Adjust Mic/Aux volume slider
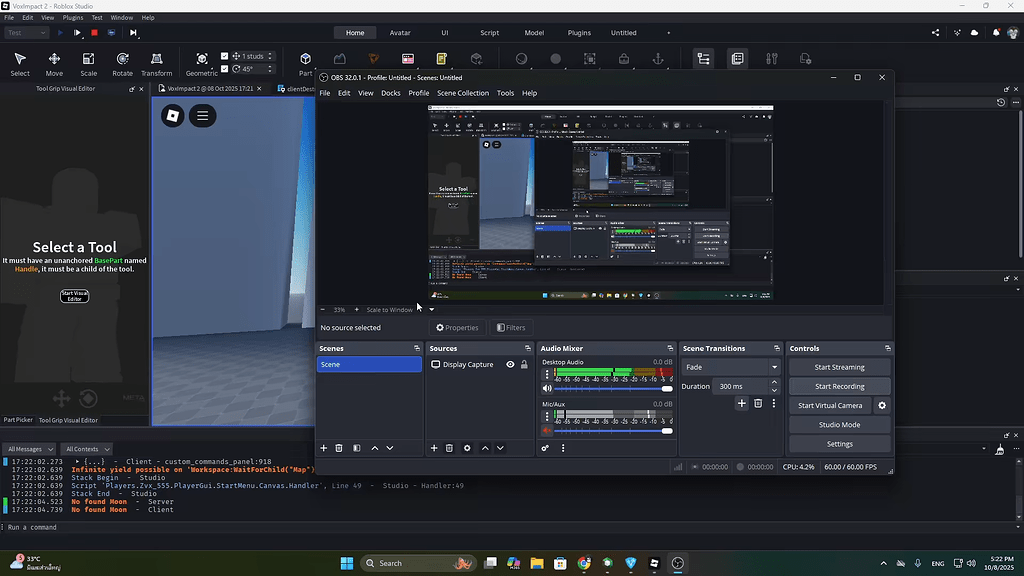 (x=613, y=431)
